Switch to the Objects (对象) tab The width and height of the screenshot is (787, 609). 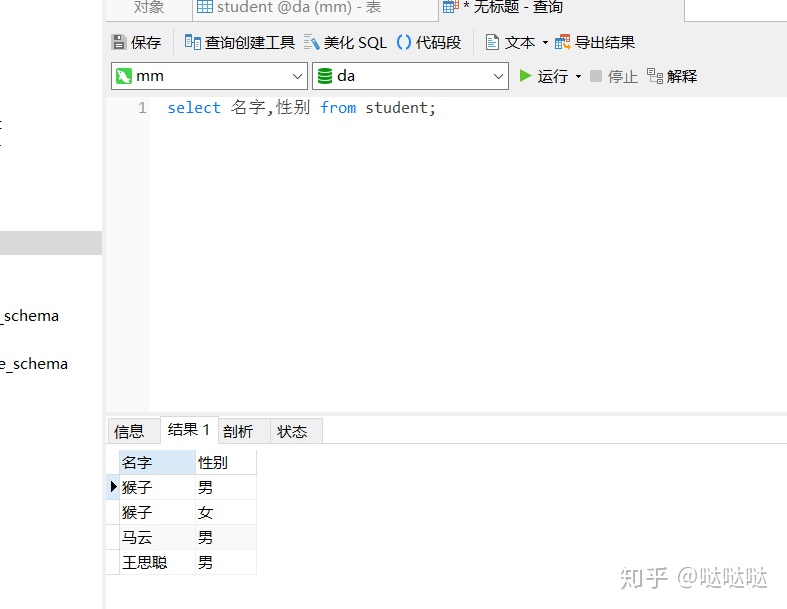click(149, 7)
